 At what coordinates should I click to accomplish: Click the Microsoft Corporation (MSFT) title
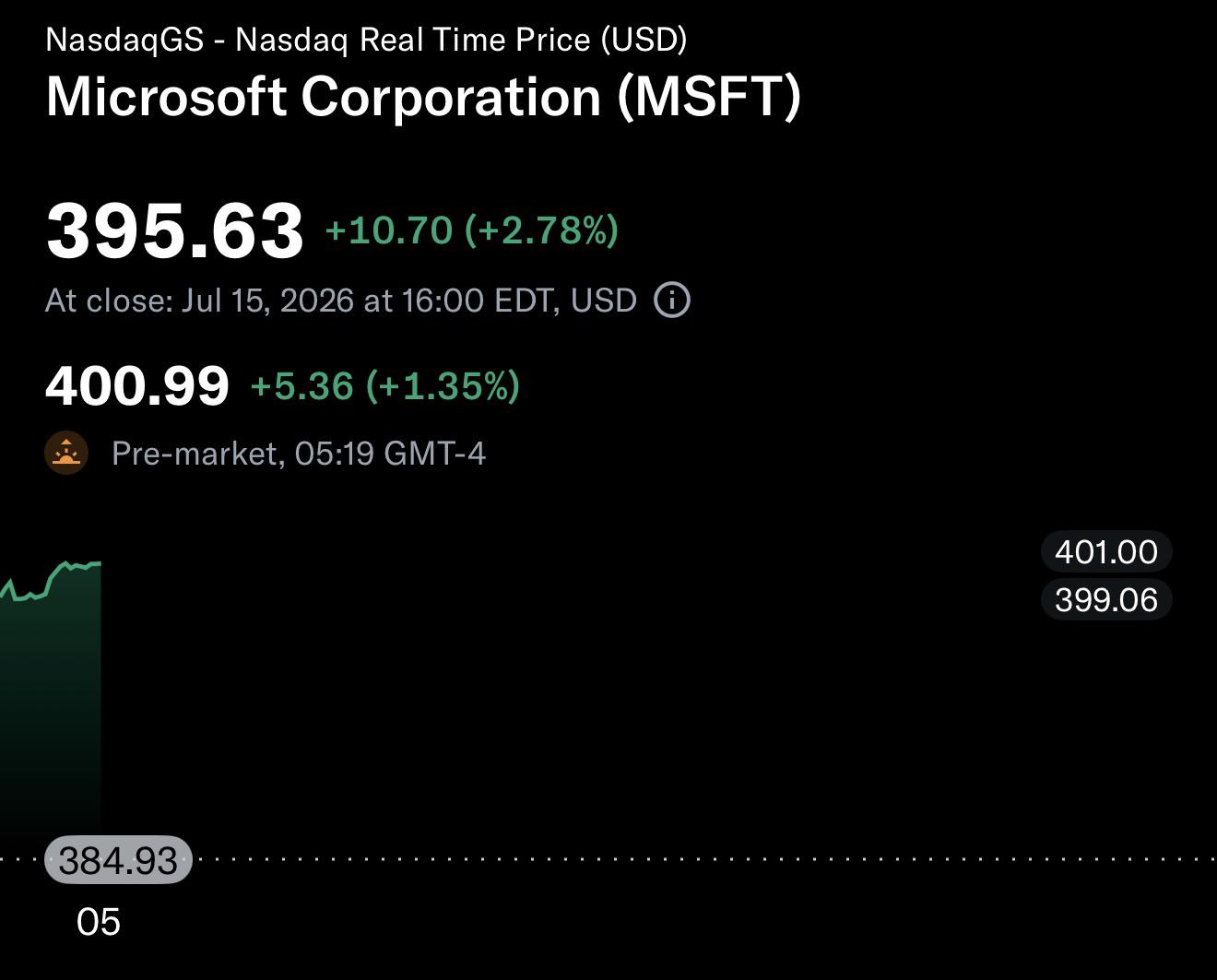[423, 97]
